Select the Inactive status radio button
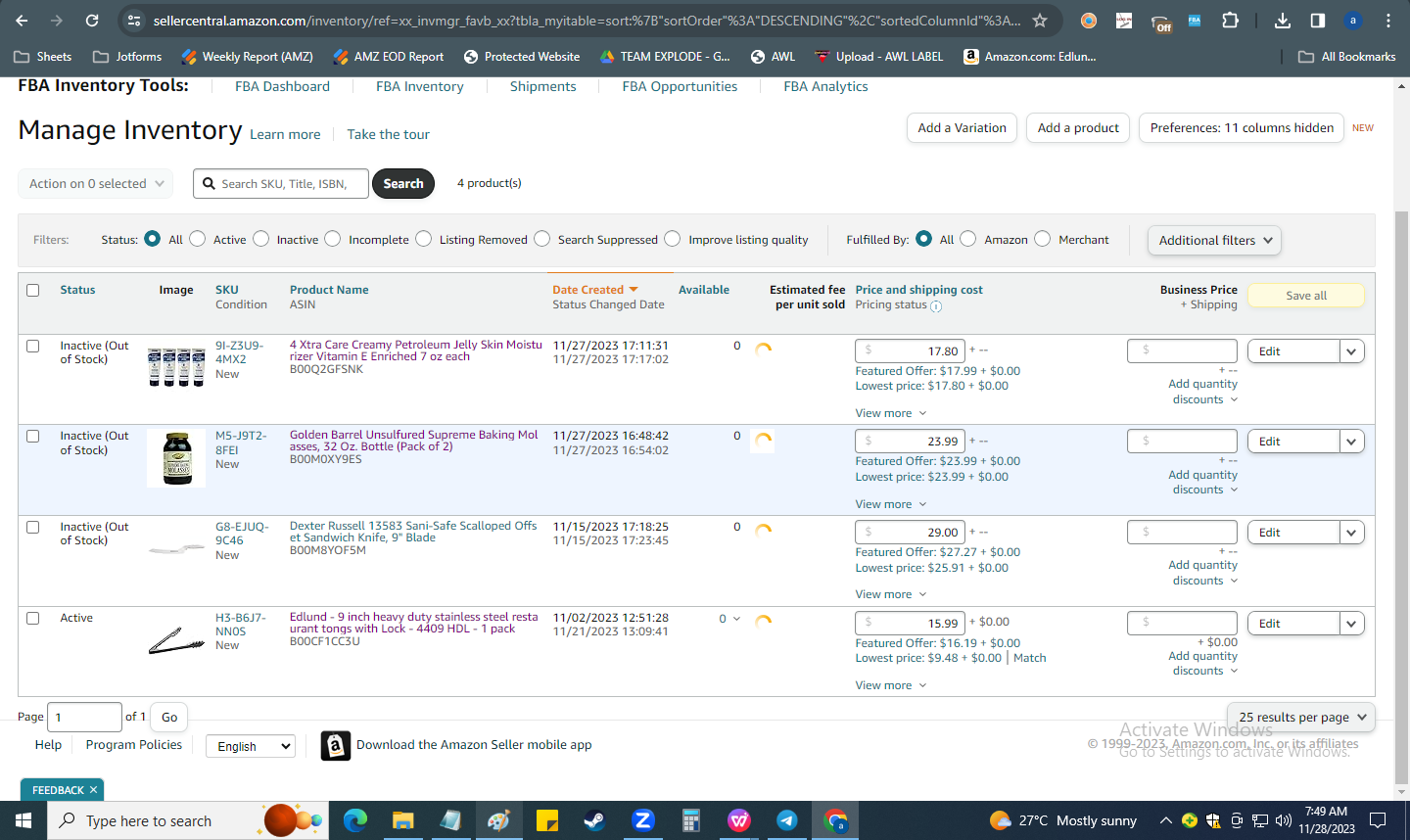Screen dimensions: 1410x840 click(261, 239)
